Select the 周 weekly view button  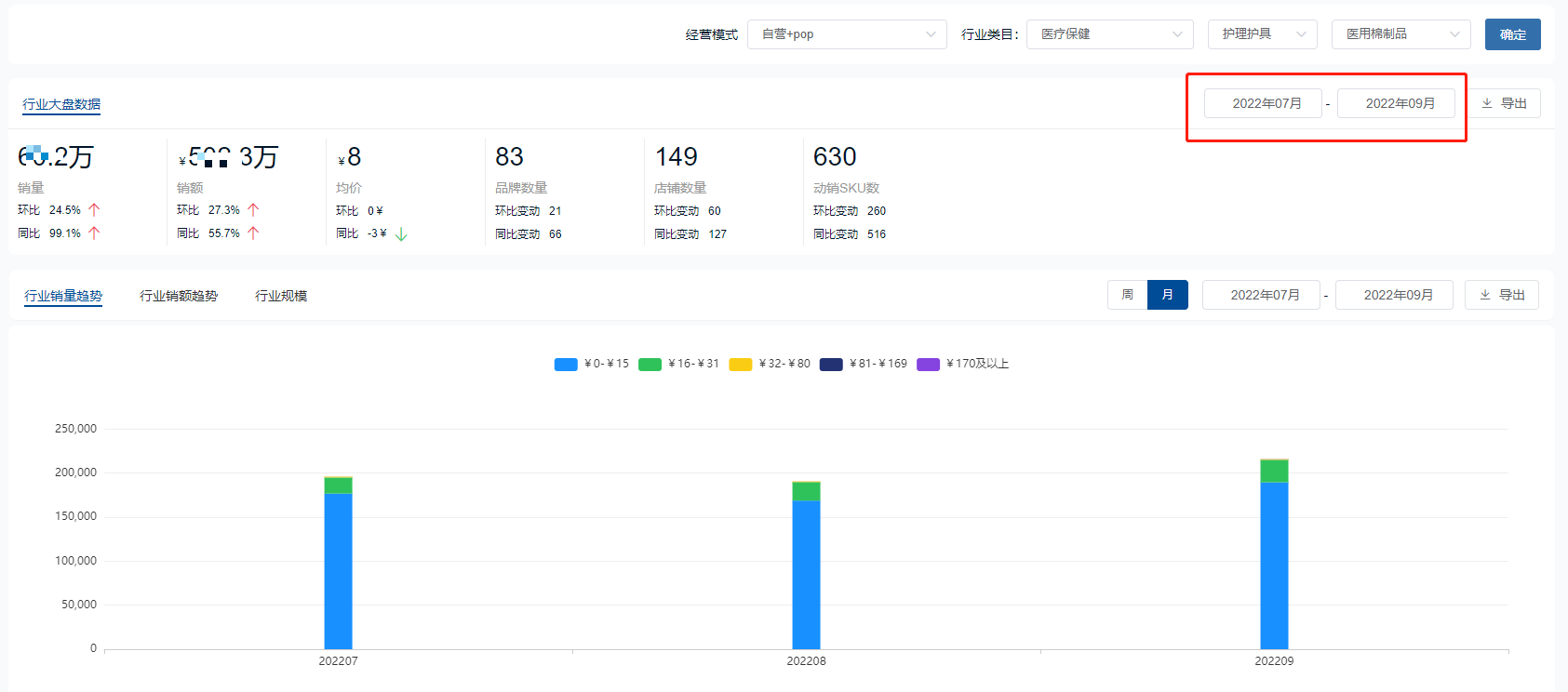tap(1127, 295)
